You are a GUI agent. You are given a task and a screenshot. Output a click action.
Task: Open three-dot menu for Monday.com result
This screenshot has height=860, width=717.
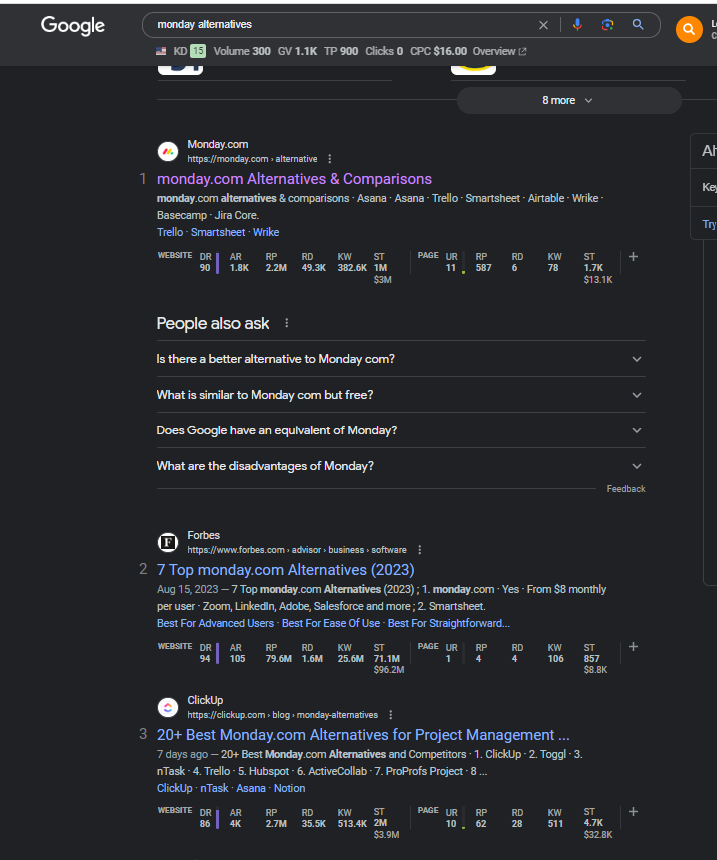(330, 159)
